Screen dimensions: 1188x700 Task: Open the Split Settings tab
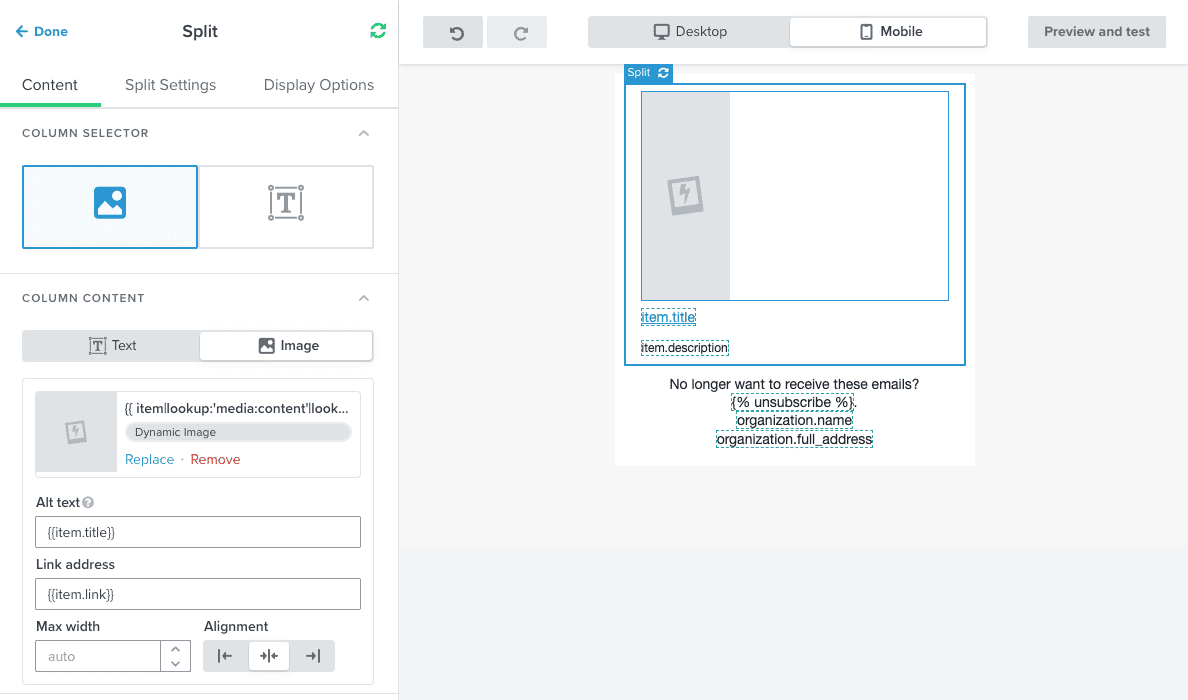[170, 85]
